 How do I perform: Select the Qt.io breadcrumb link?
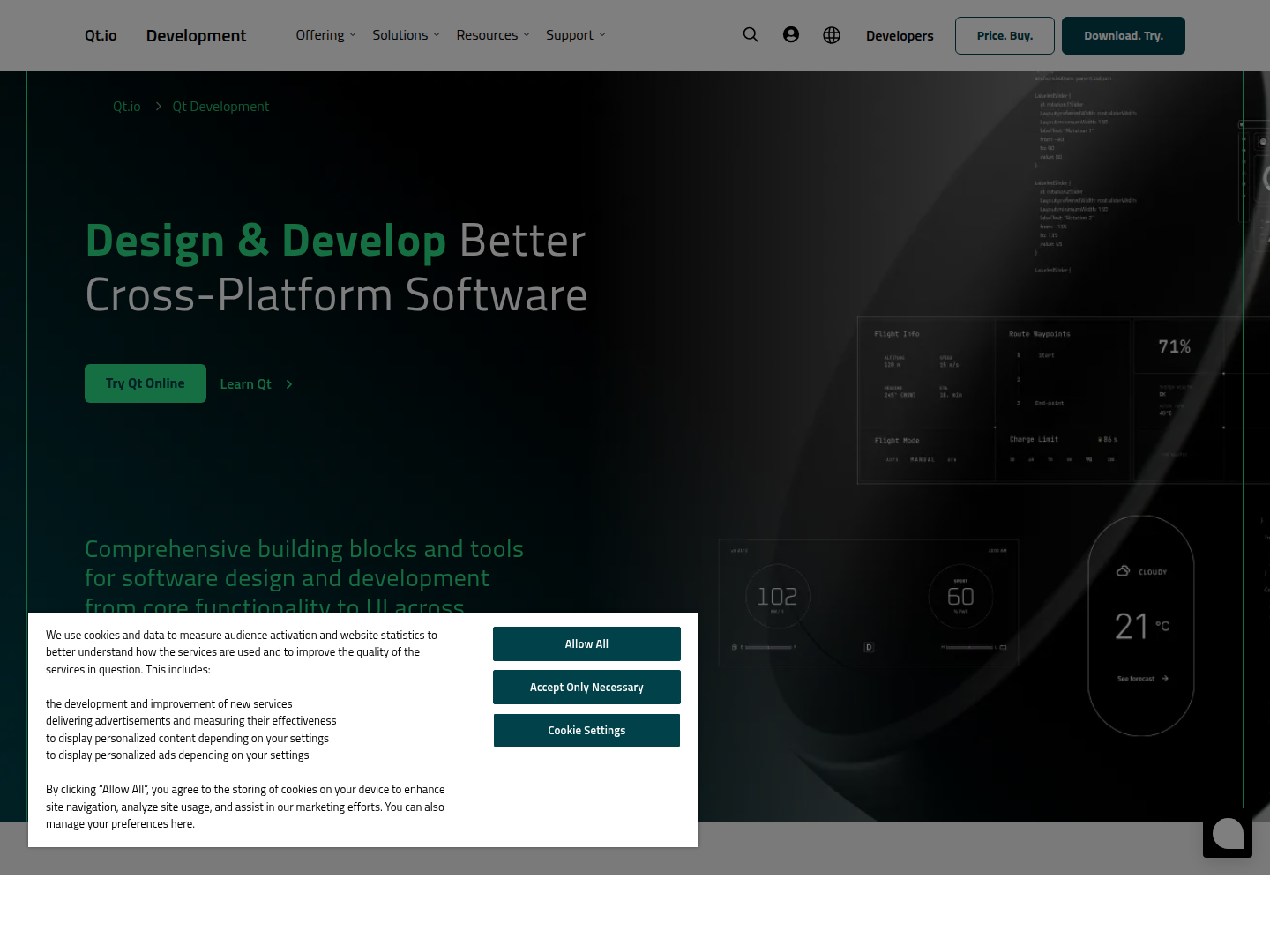click(x=127, y=107)
